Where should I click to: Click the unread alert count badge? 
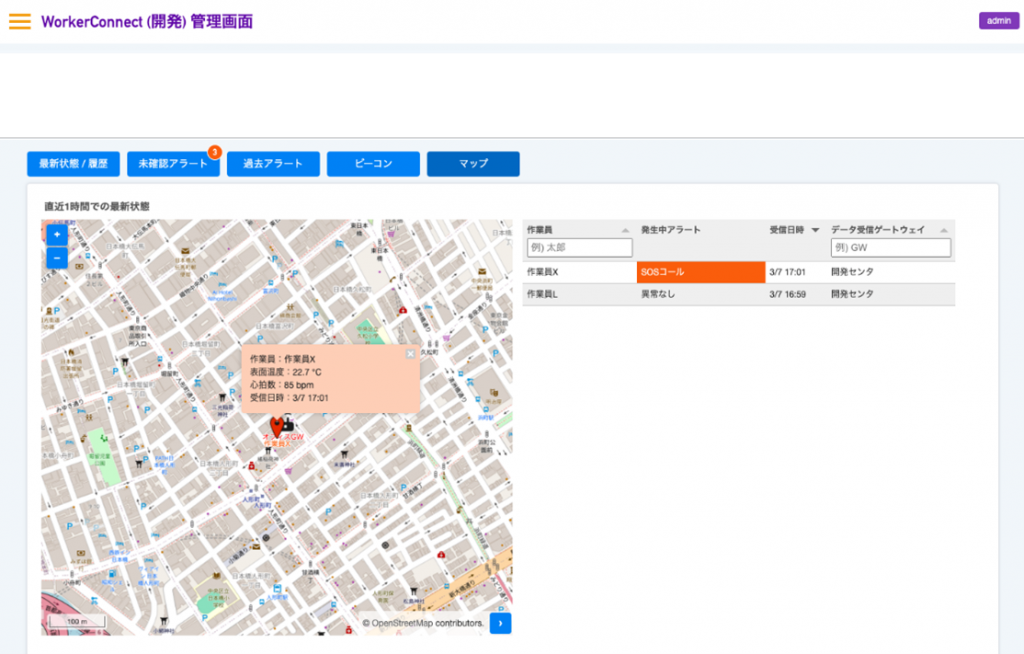click(x=214, y=152)
